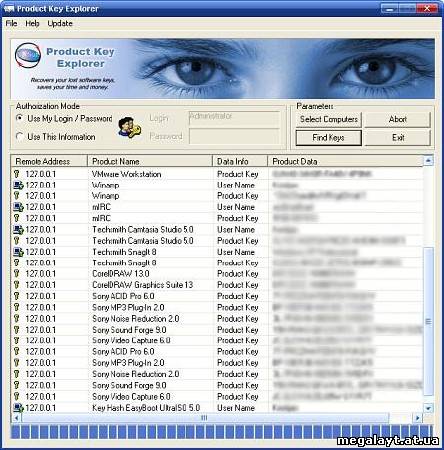The height and width of the screenshot is (450, 444).
Task: Click key icon of CorelDRAW Graphics Suite 13 row
Action: click(x=17, y=285)
